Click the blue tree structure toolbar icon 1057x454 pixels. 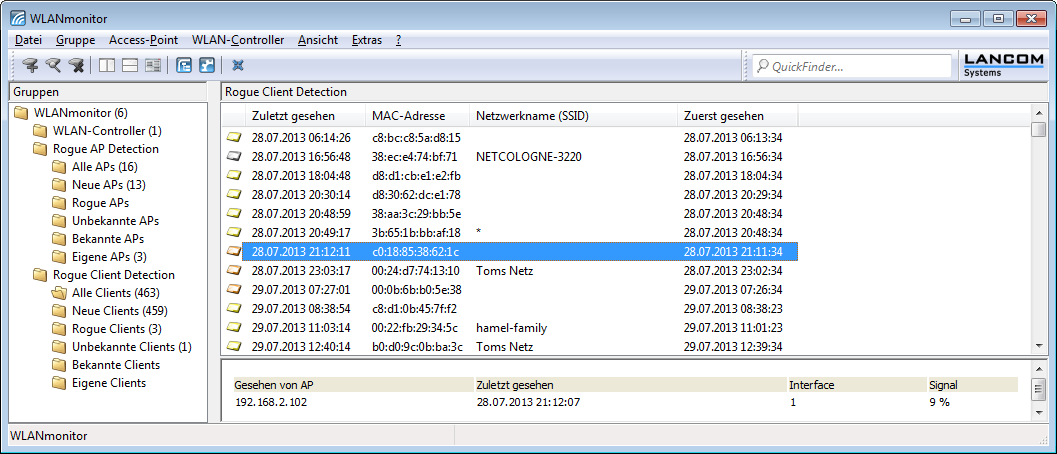point(184,66)
